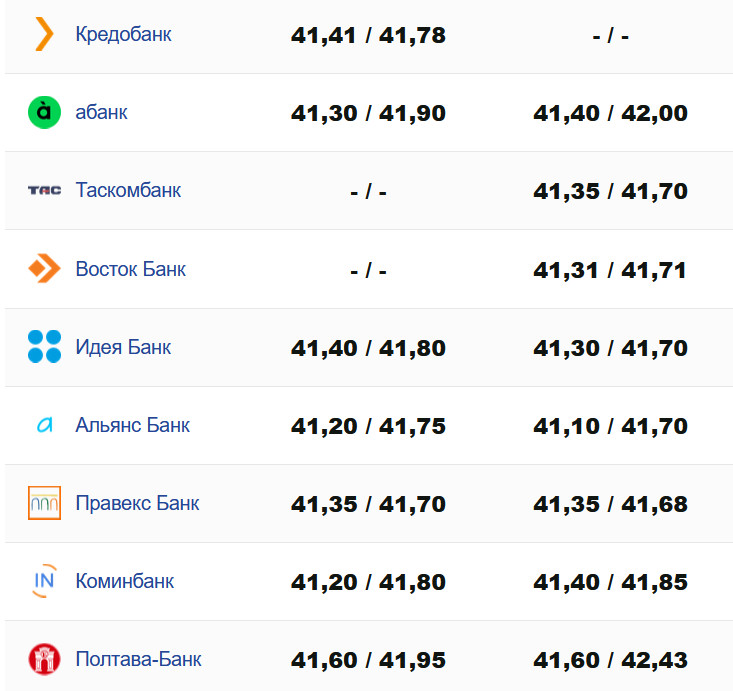Image resolution: width=733 pixels, height=691 pixels.
Task: Click the Правекс Банк orange square logo
Action: click(44, 503)
